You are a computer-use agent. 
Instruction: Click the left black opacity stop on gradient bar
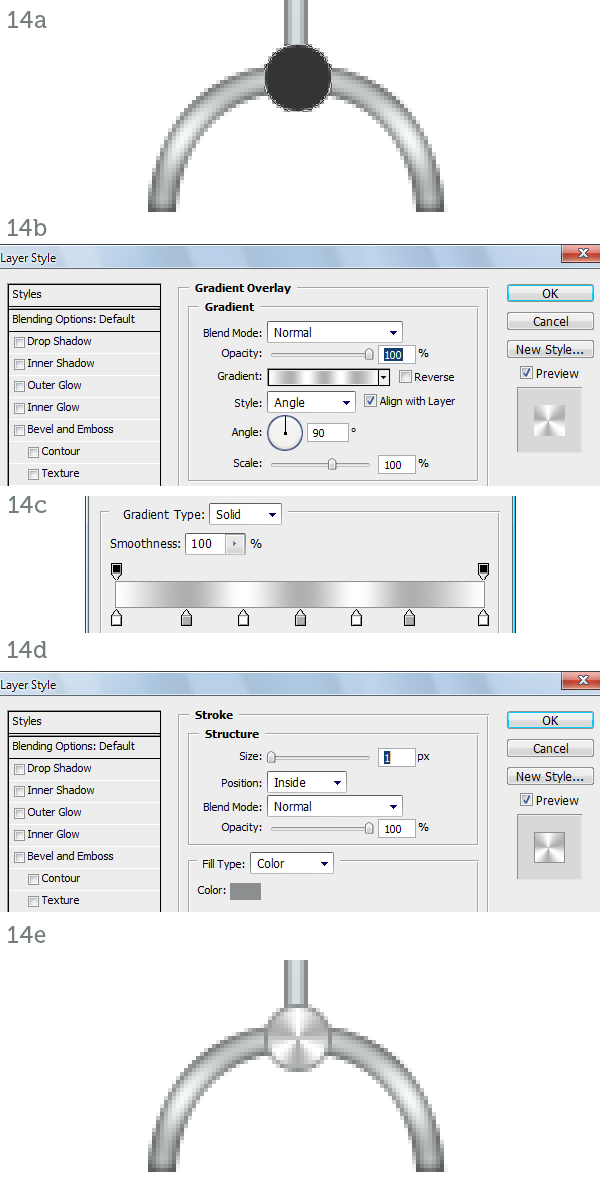pyautogui.click(x=116, y=571)
